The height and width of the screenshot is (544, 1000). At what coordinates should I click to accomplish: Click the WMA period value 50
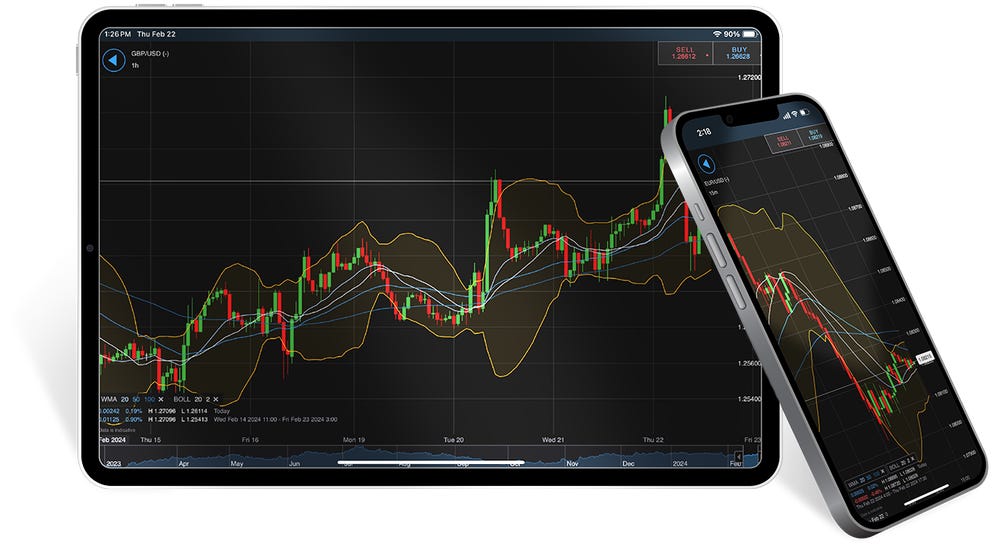point(136,399)
